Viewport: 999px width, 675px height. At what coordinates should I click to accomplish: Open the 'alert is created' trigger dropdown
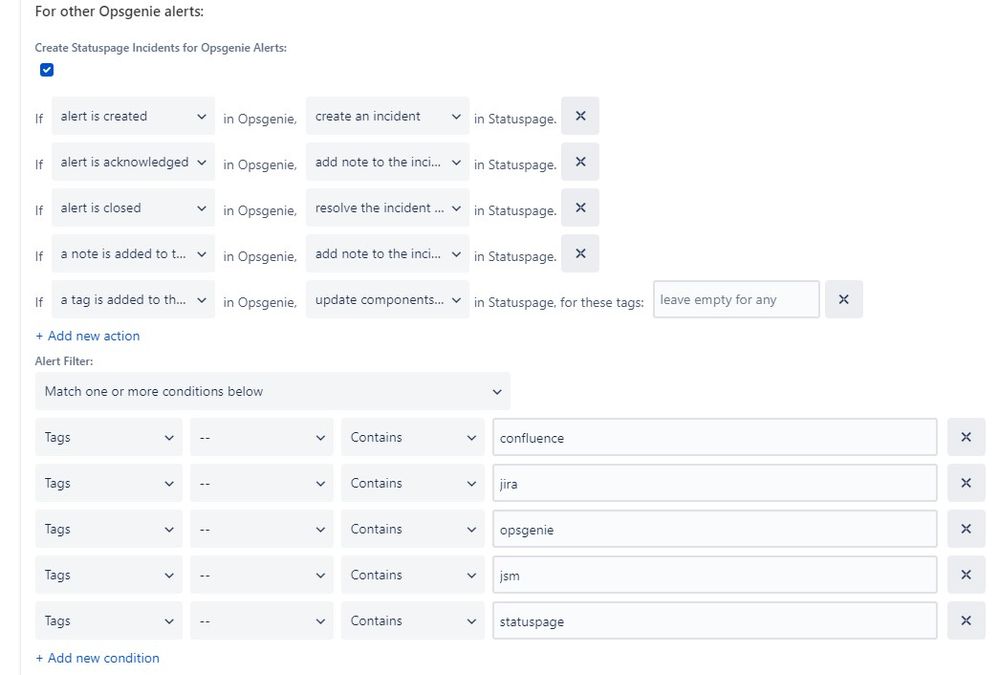(133, 116)
